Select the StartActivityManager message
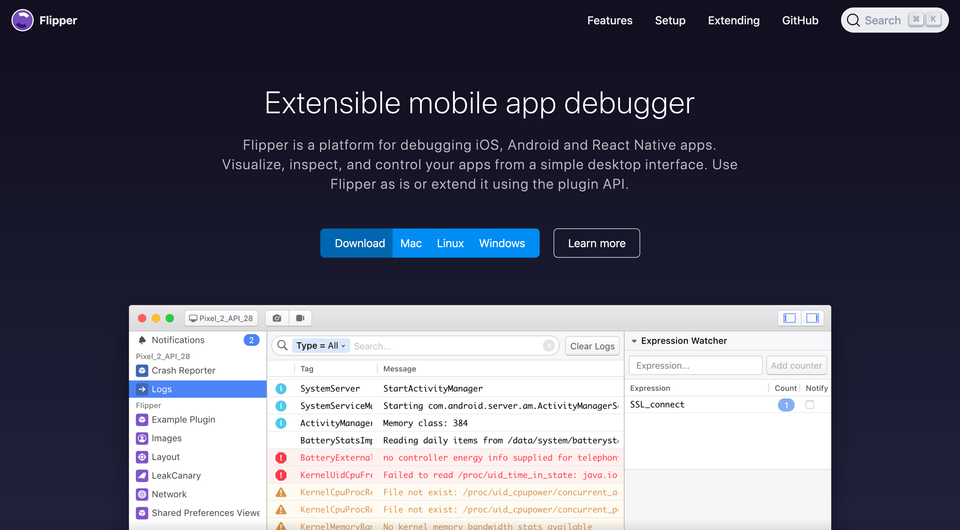The image size is (960, 530). (433, 389)
